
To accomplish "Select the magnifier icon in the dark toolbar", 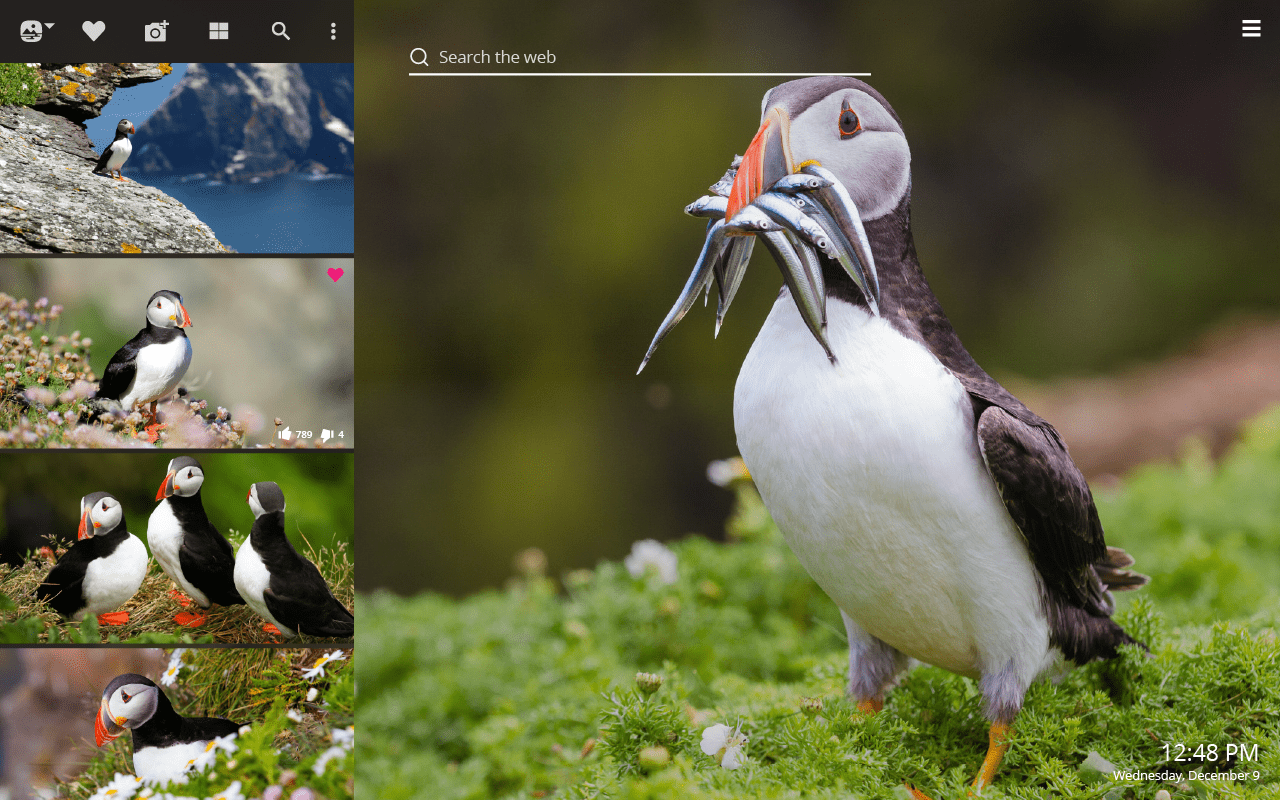I will [281, 31].
